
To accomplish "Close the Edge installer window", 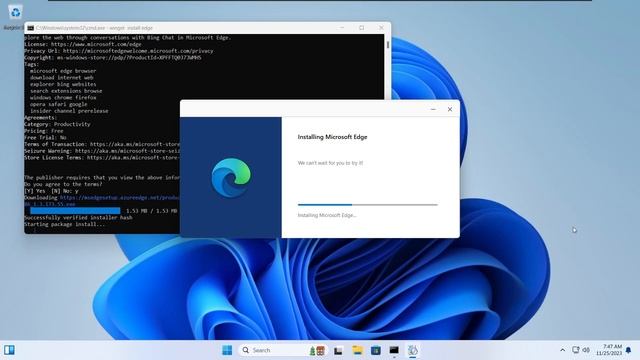I will pyautogui.click(x=450, y=109).
